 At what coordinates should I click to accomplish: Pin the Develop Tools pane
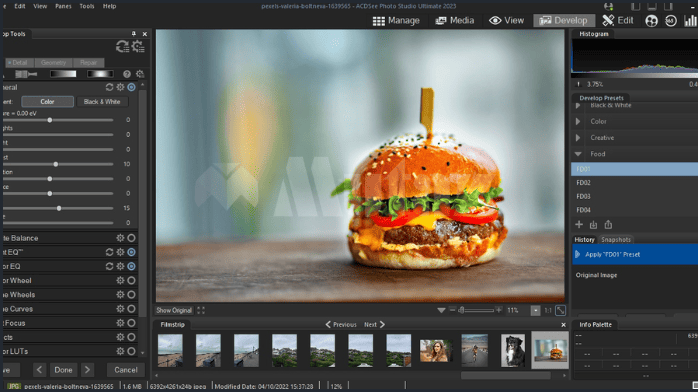click(x=134, y=34)
